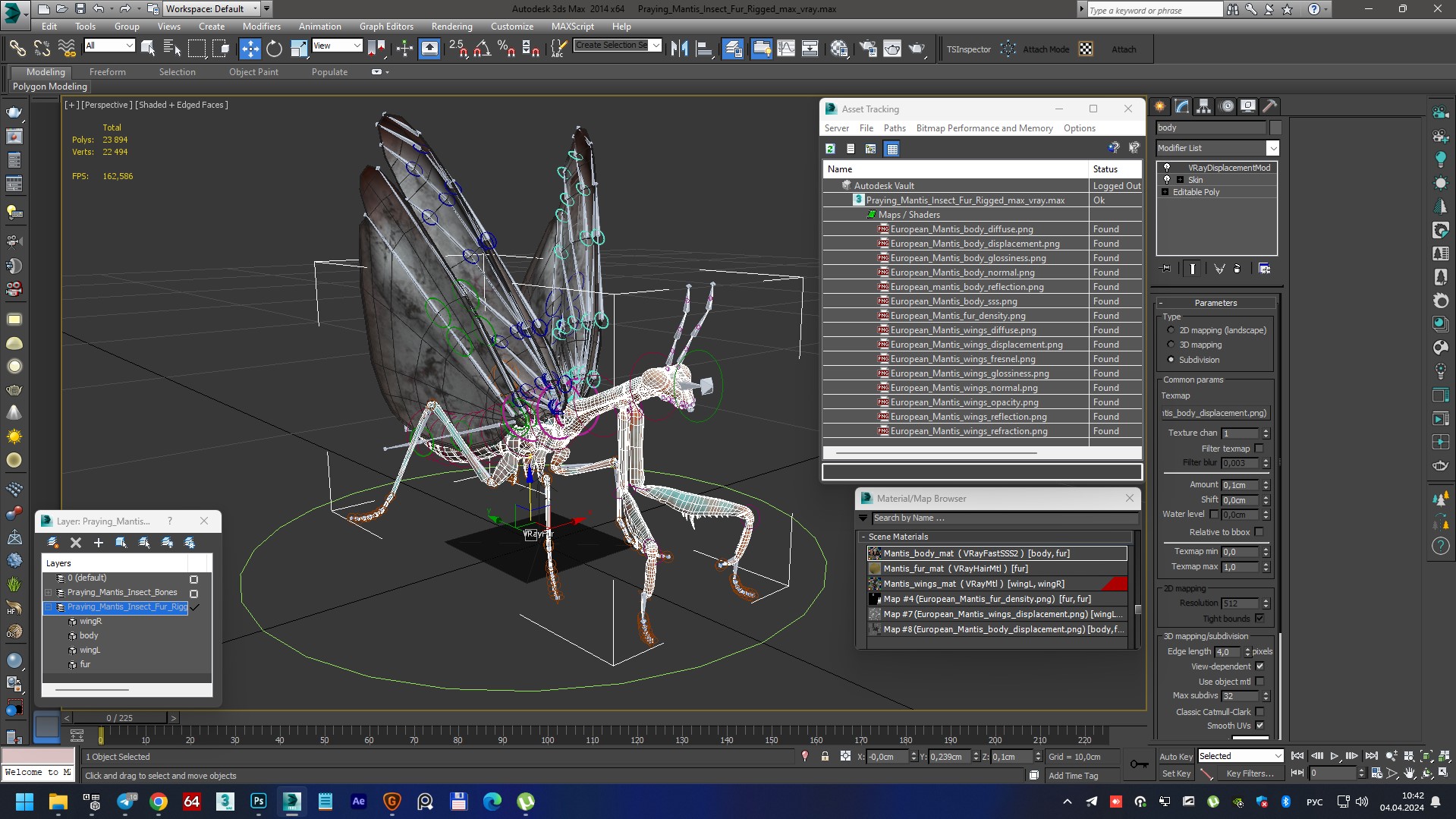Expand the Skin modifier plus box
The width and height of the screenshot is (1456, 819).
1180,180
